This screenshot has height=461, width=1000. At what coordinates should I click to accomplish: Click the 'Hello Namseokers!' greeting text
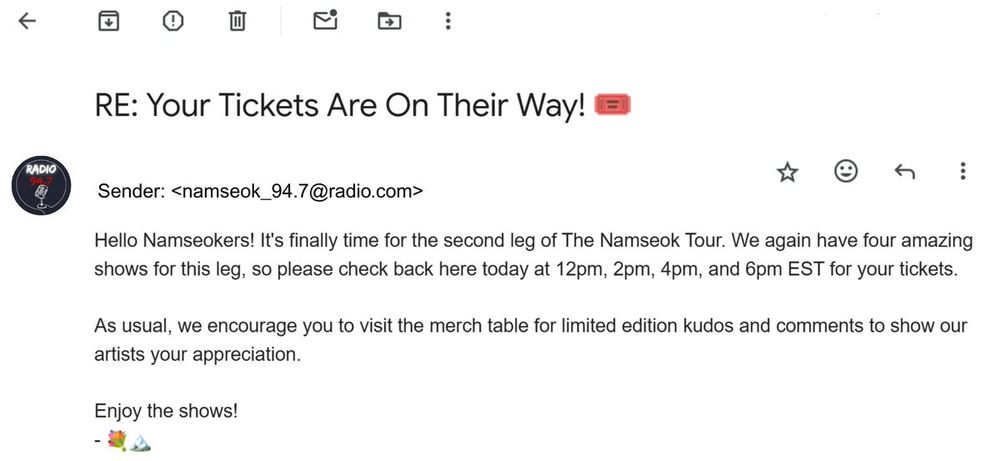(x=167, y=241)
